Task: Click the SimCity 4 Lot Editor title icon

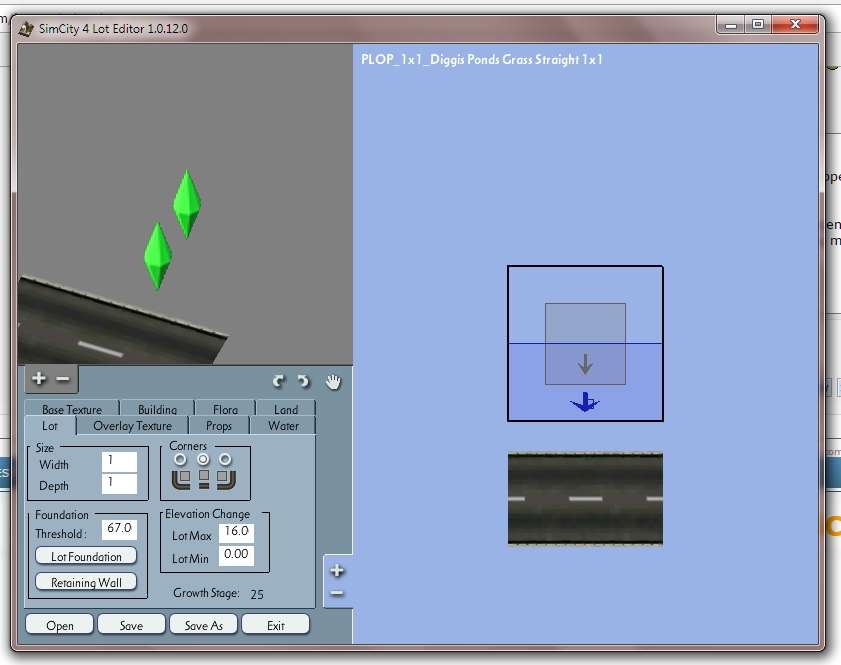Action: pos(26,29)
